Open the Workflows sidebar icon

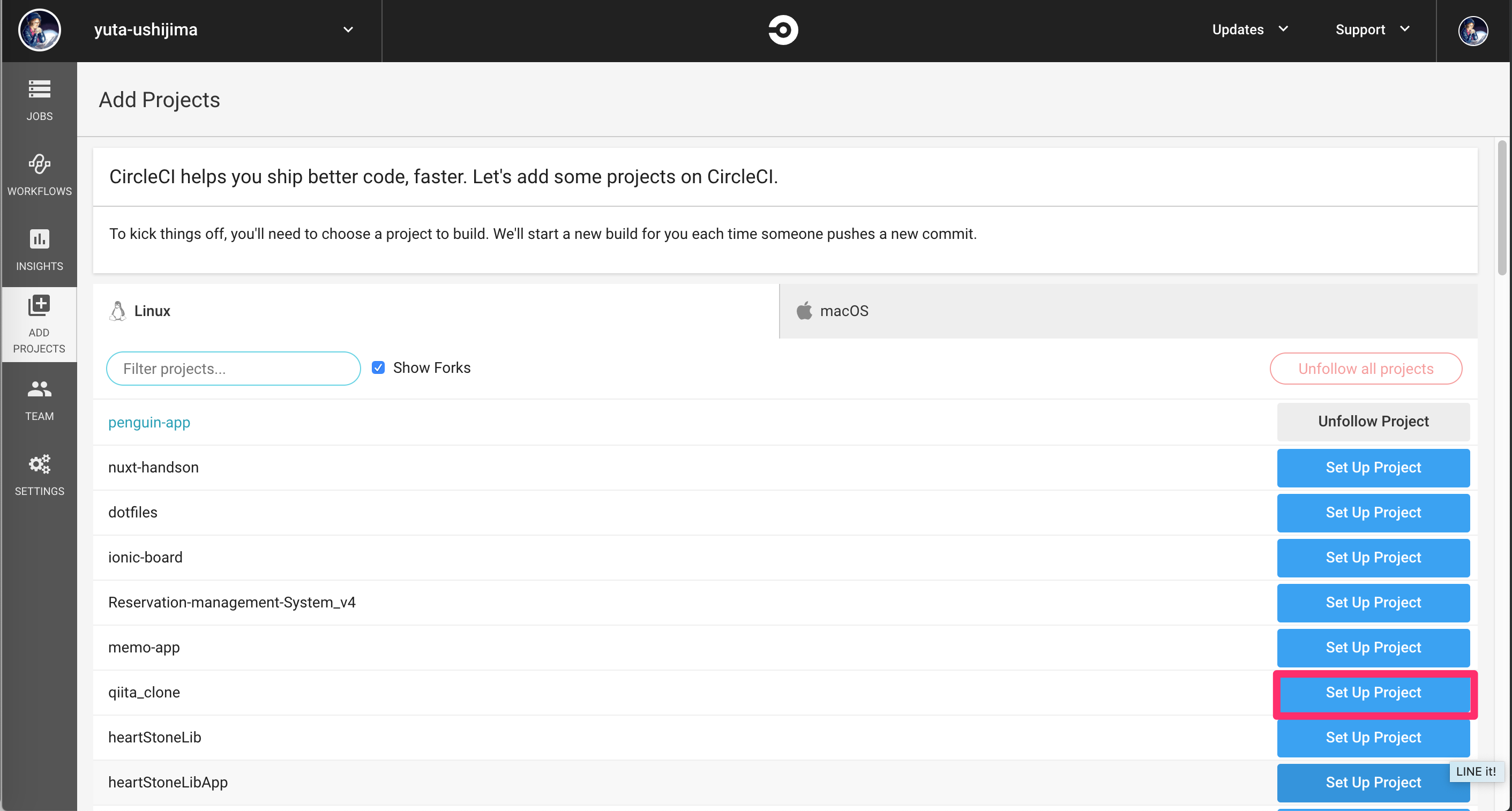pos(39,174)
